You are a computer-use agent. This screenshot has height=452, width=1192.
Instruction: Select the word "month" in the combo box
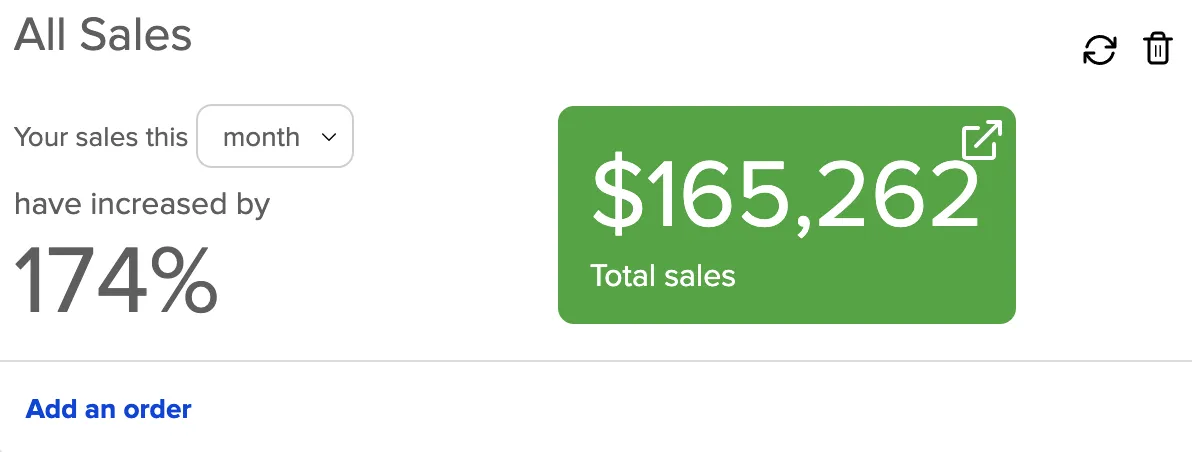[x=261, y=137]
